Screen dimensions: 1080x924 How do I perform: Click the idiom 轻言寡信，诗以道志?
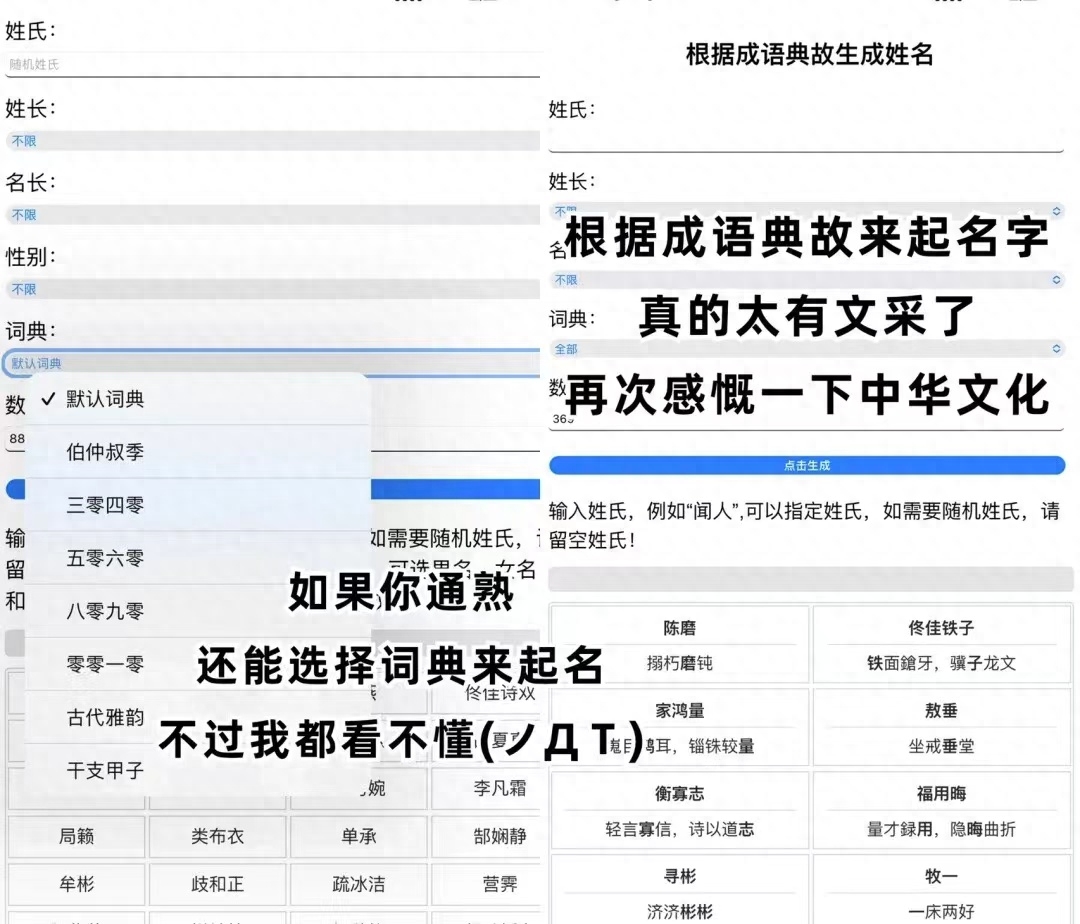point(680,829)
